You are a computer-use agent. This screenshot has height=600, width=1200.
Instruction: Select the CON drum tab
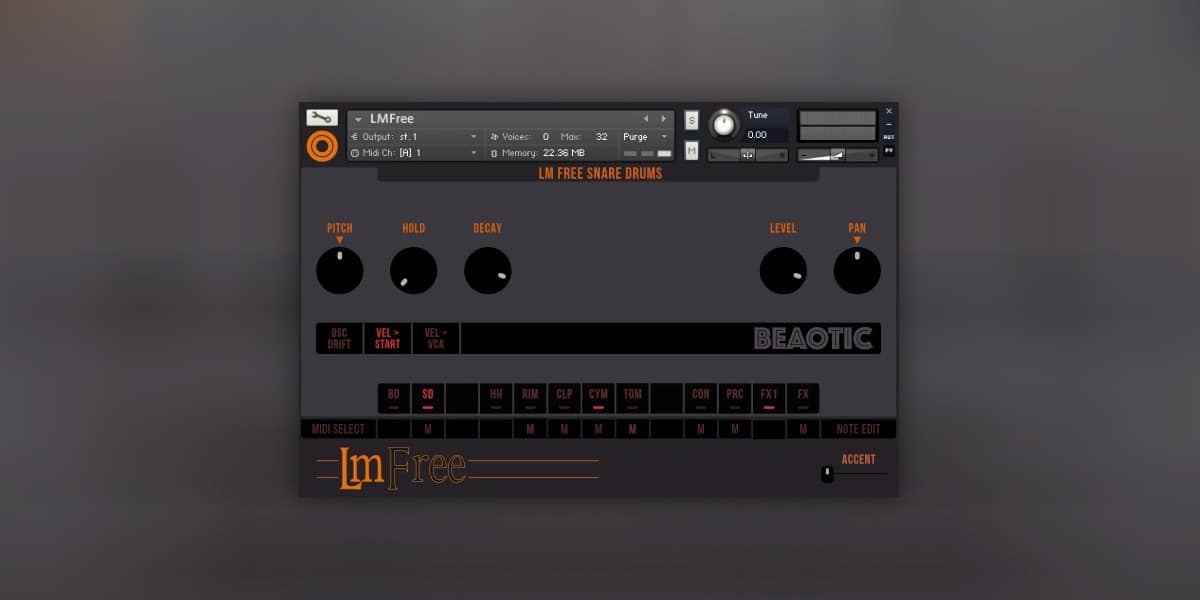(701, 398)
